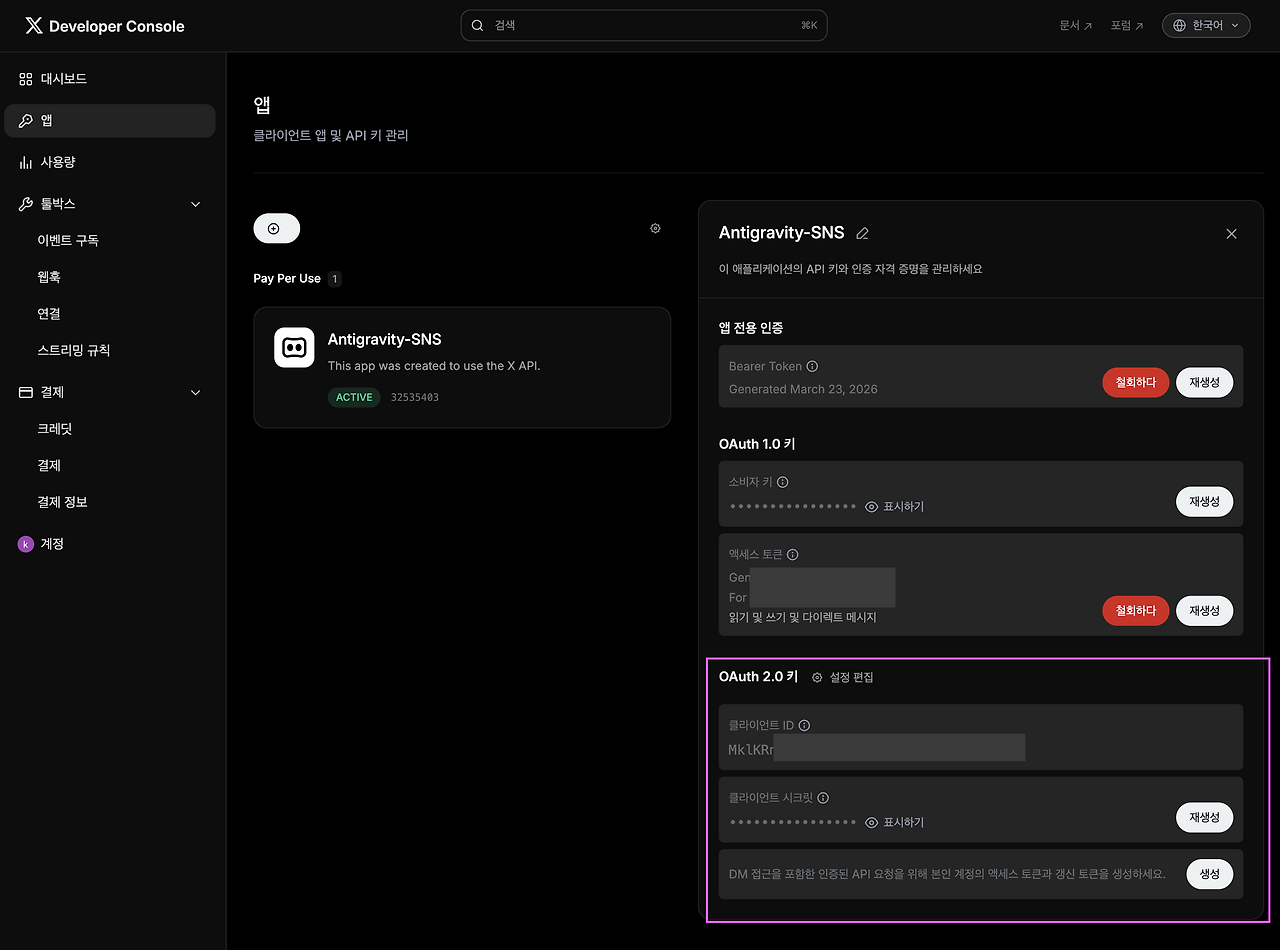Open 결제 정보 page
This screenshot has width=1280, height=950.
[62, 502]
